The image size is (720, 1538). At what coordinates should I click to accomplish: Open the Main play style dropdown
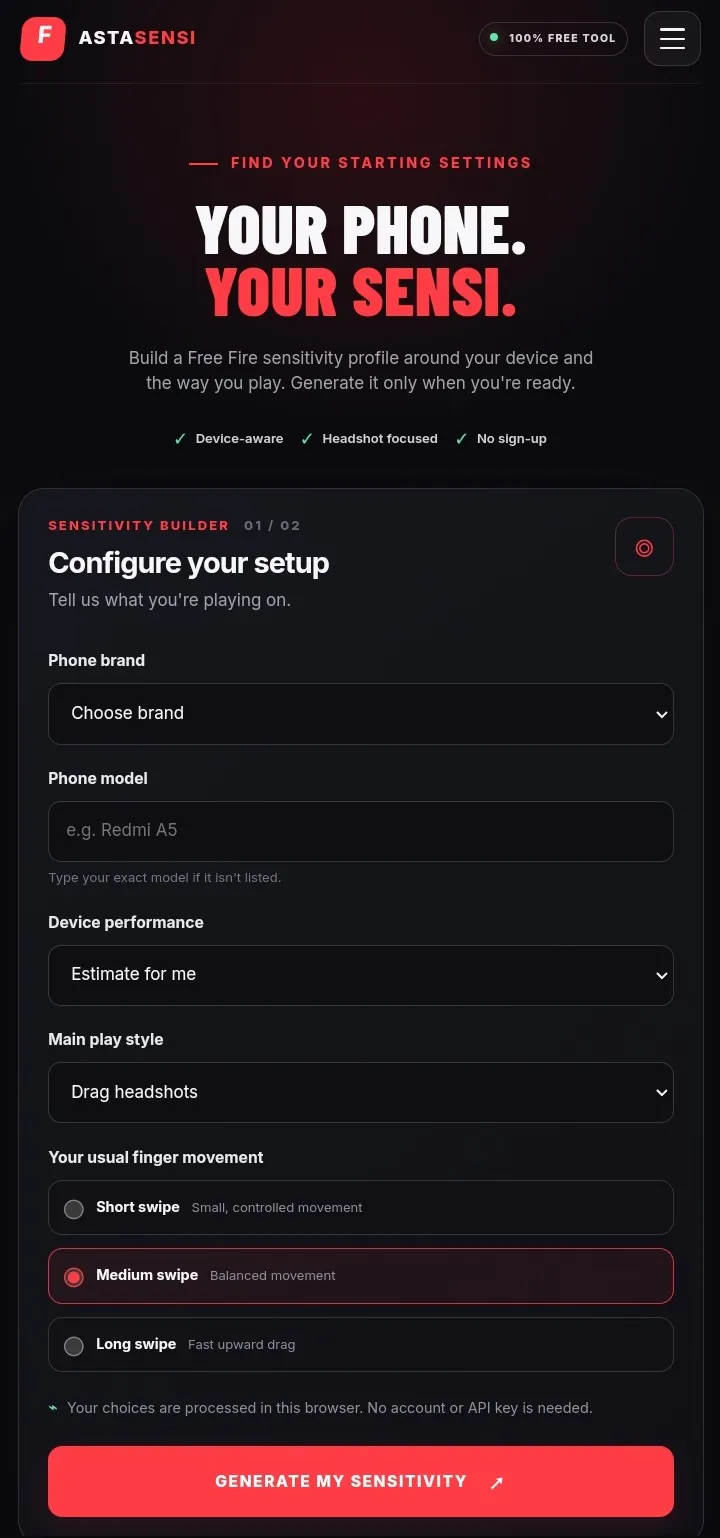[x=361, y=1092]
